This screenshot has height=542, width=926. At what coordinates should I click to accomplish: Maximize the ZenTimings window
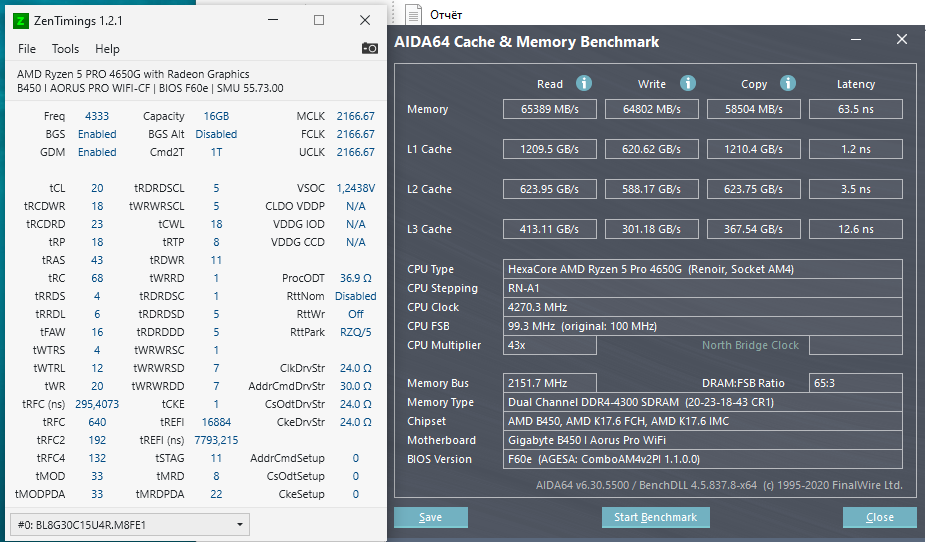coord(319,21)
